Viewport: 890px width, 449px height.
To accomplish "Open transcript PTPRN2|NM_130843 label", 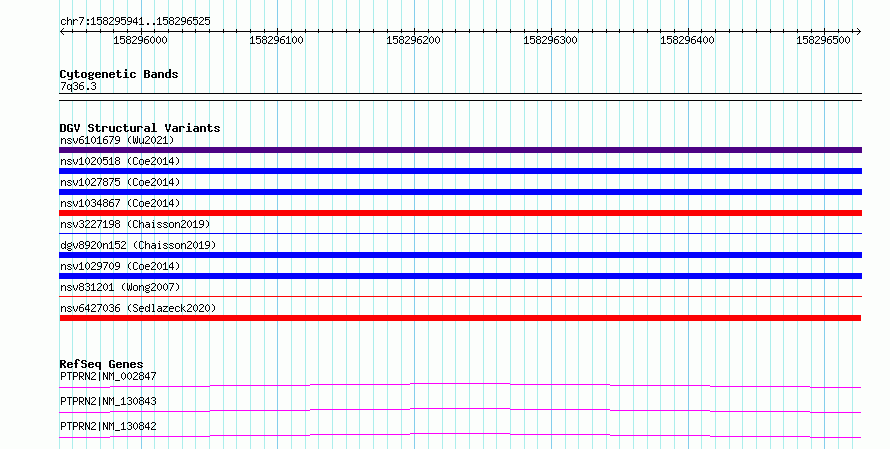I will click(108, 401).
